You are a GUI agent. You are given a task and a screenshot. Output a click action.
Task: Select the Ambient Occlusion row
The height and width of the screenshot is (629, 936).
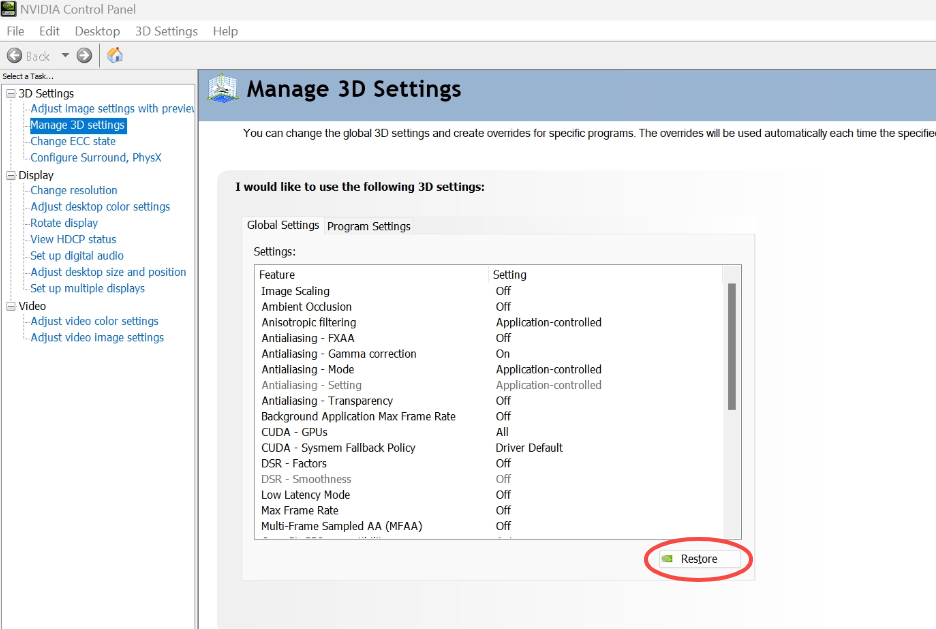[489, 307]
